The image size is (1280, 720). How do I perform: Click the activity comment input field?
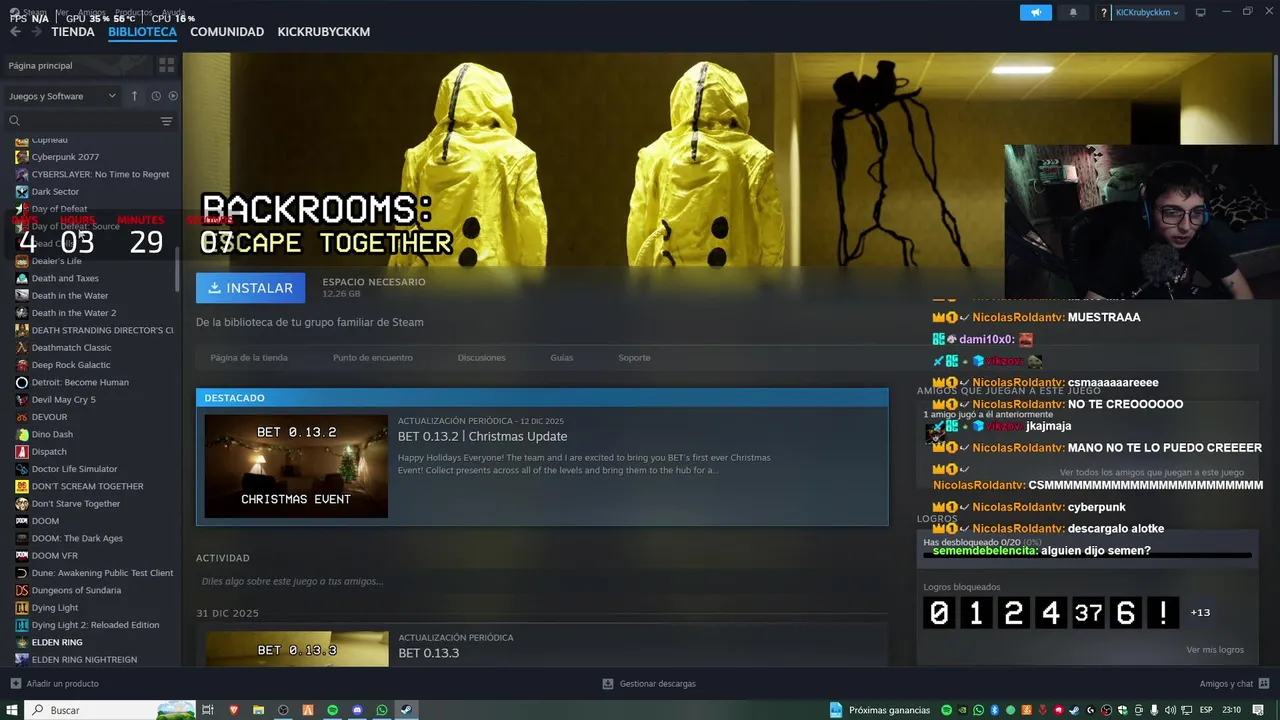[x=542, y=581]
